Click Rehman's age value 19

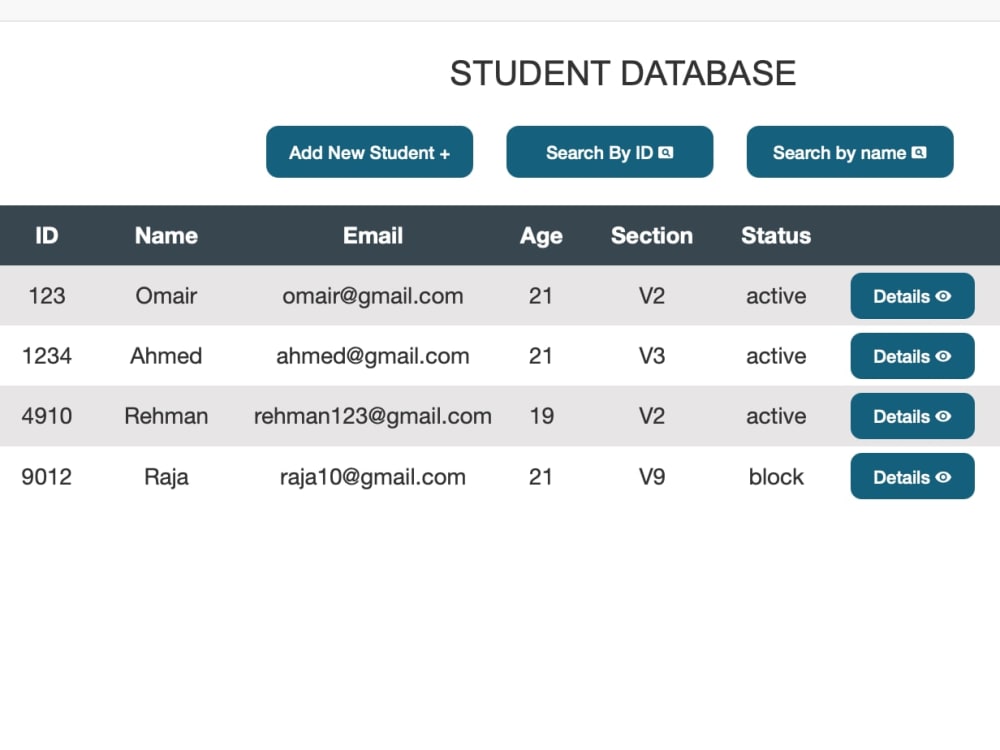click(x=541, y=416)
